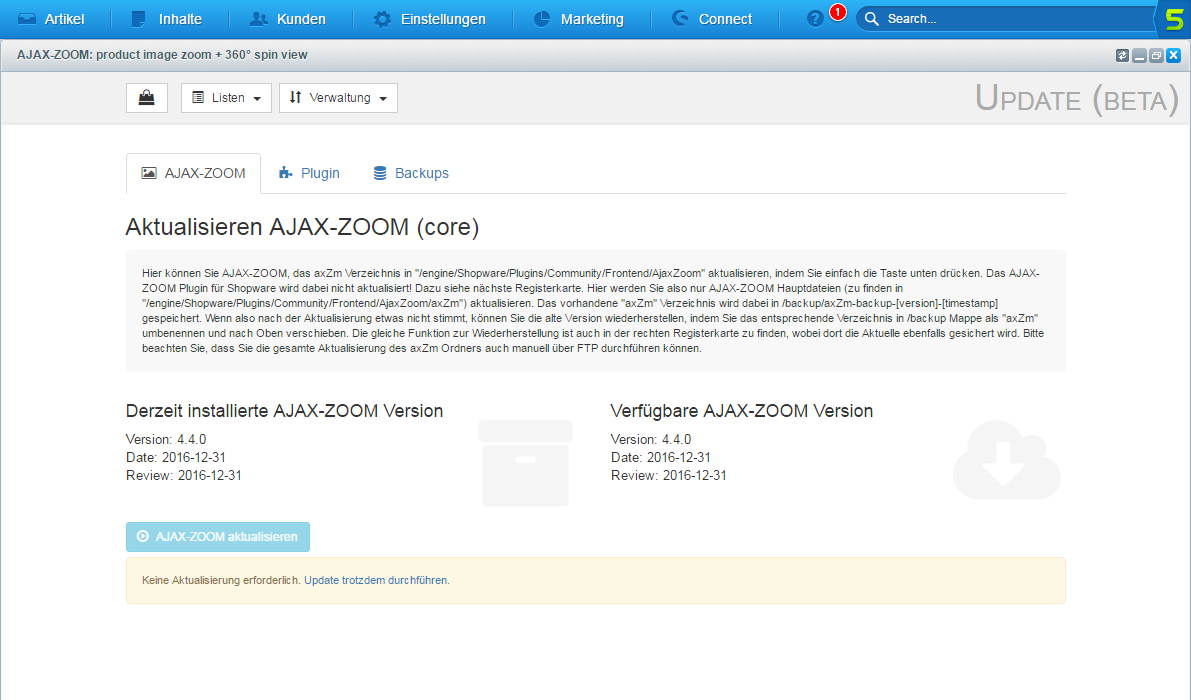Click the Derzeit installierte AJAX-ZOOM Version heading

tap(284, 411)
